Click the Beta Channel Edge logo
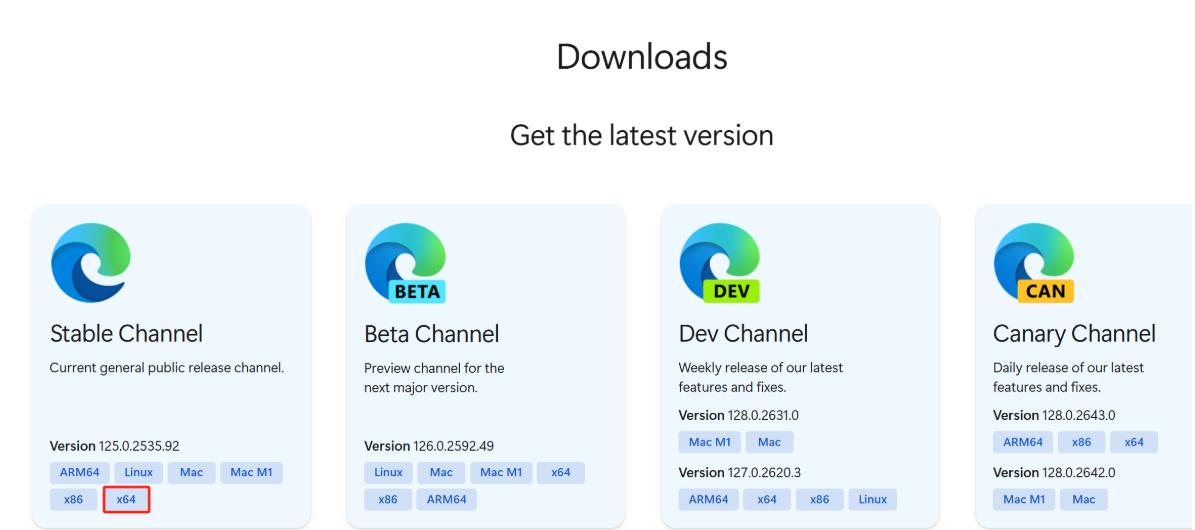Image resolution: width=1195 pixels, height=530 pixels. [405, 263]
